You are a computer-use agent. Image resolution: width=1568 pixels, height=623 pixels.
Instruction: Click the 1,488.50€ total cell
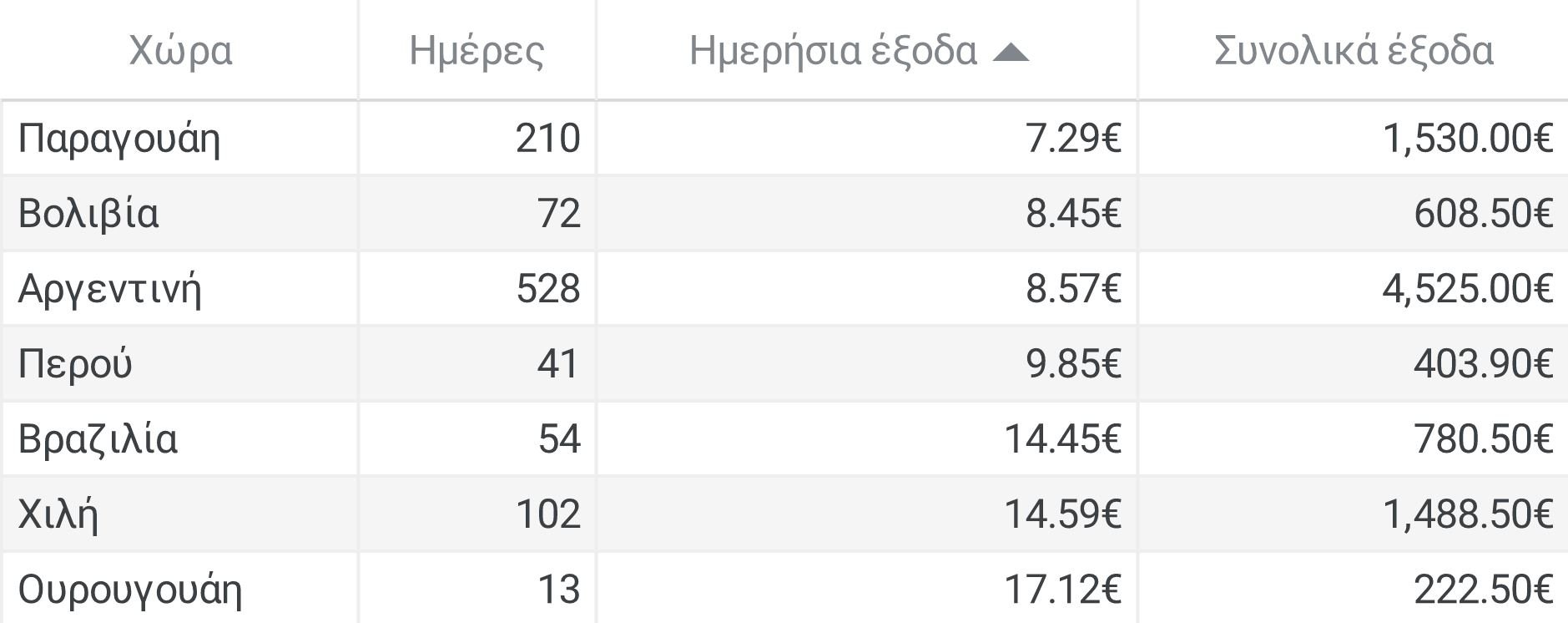[1467, 514]
